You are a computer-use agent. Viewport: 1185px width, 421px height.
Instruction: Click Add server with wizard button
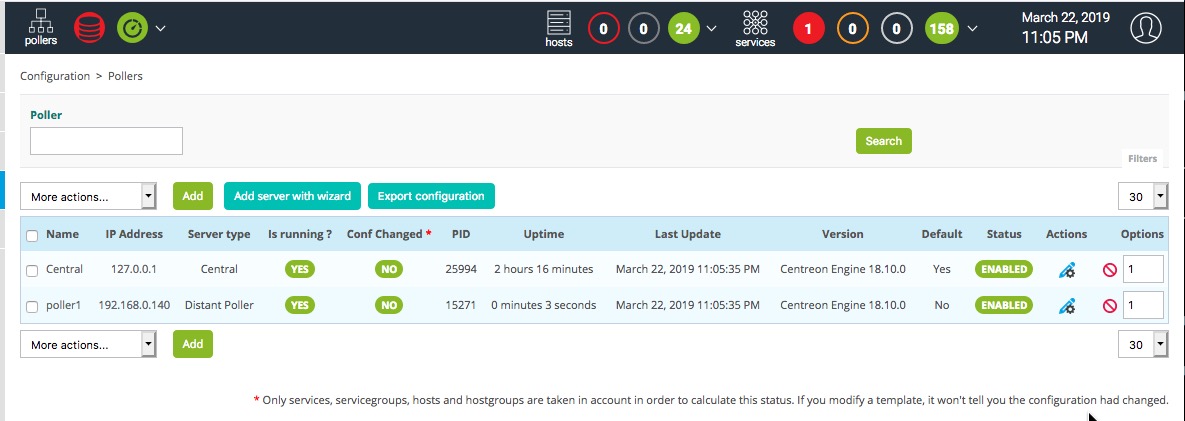[x=292, y=196]
